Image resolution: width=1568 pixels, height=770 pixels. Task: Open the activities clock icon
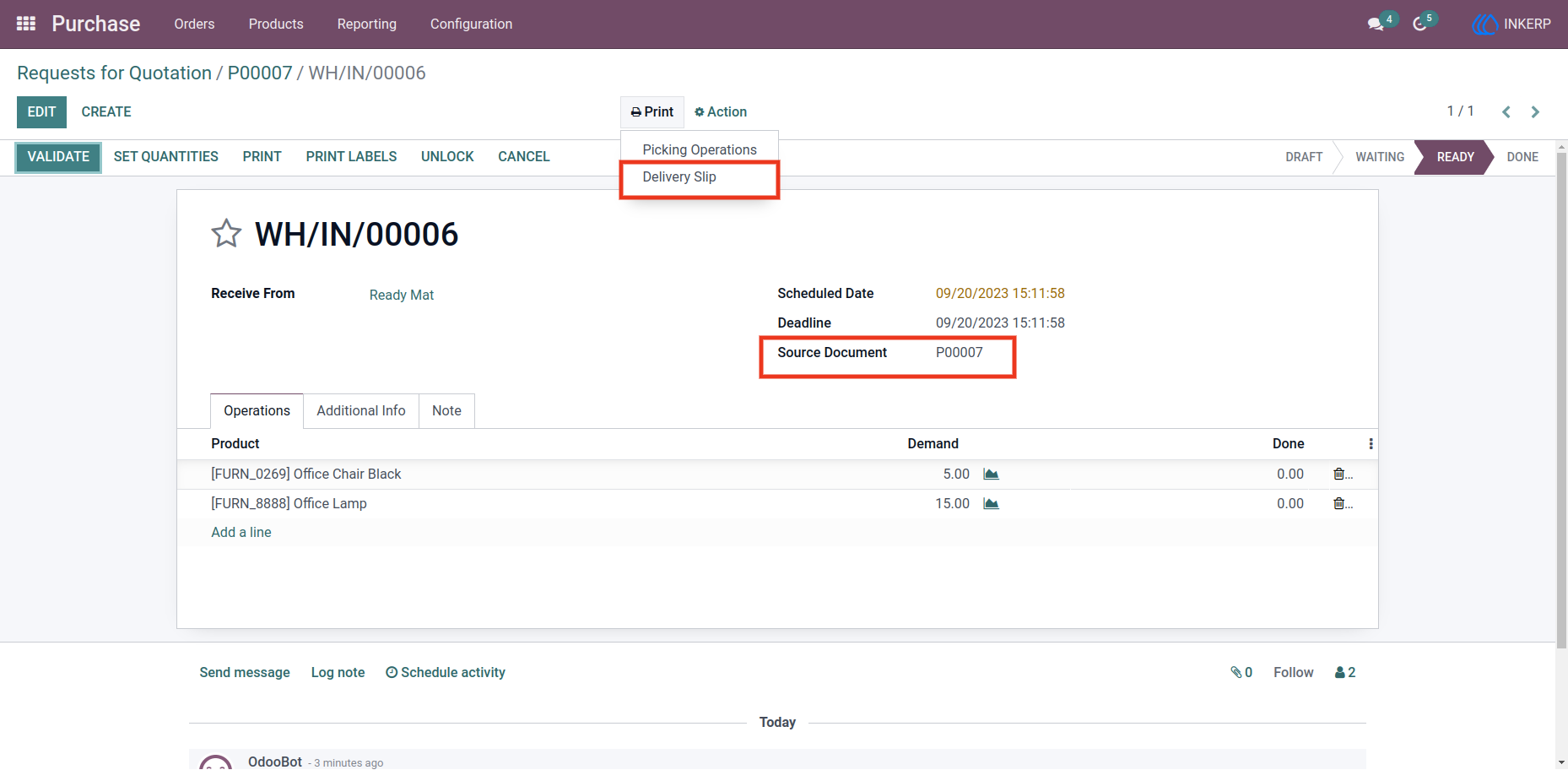1420,24
